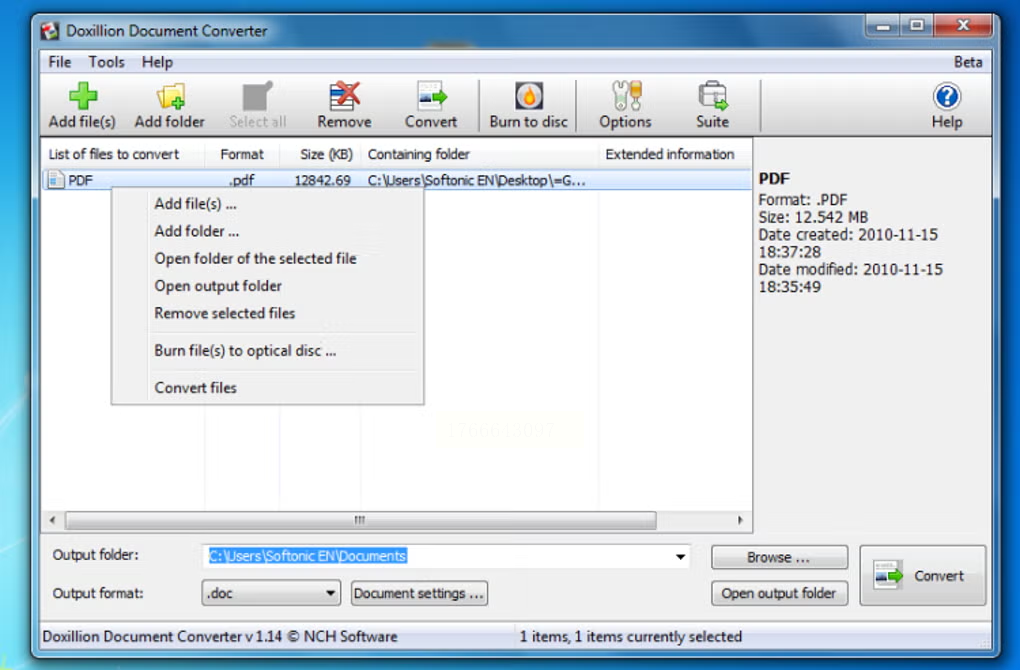Click the 12842.69 size cell
Image resolution: width=1020 pixels, height=670 pixels.
click(x=323, y=180)
